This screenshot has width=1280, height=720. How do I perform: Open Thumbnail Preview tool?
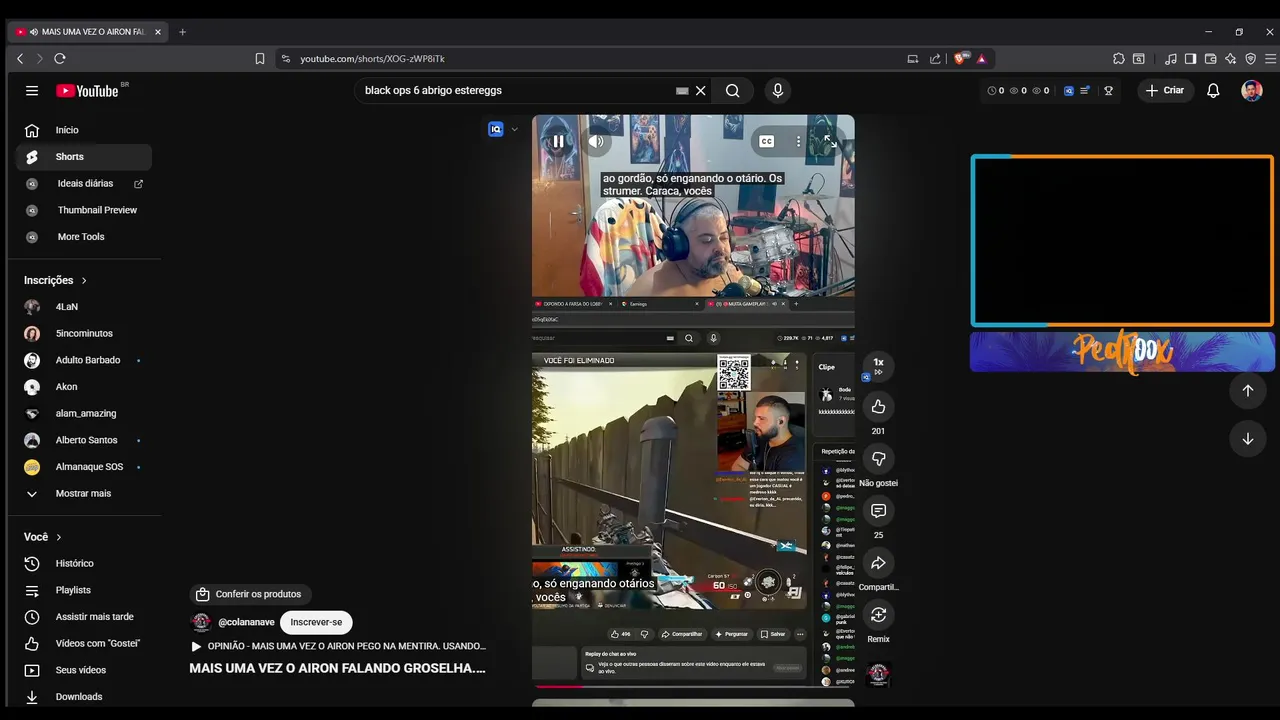[x=84, y=210]
